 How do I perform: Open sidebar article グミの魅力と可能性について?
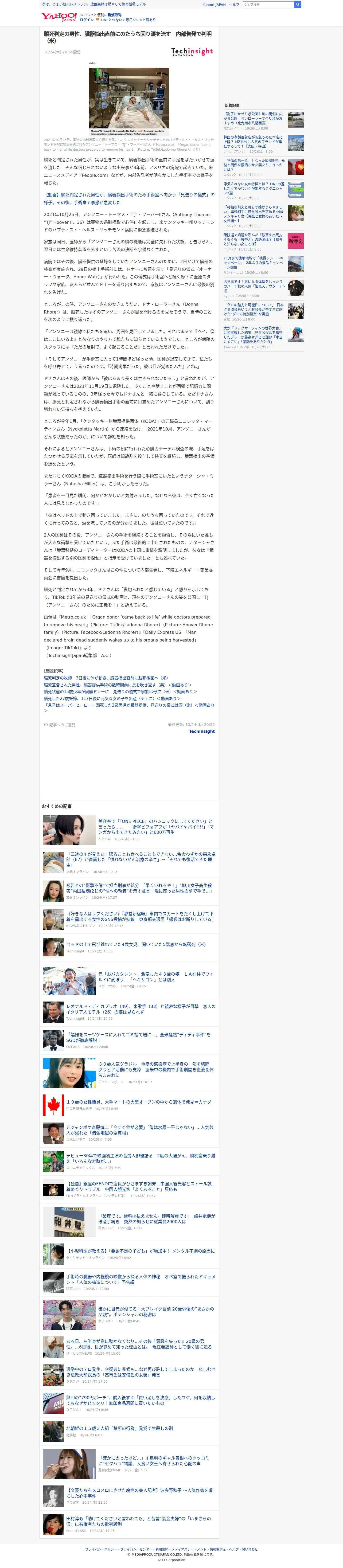tap(254, 309)
